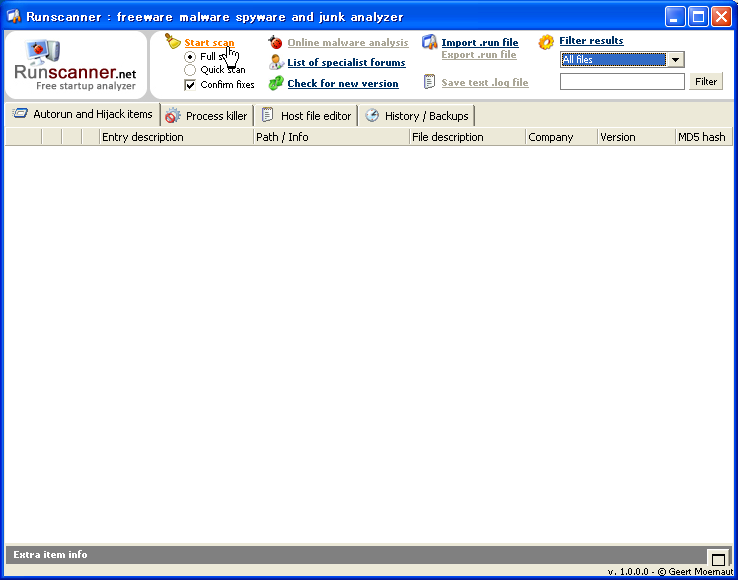Viewport: 738px width, 580px height.
Task: Close the Runscanner window
Action: (x=721, y=17)
